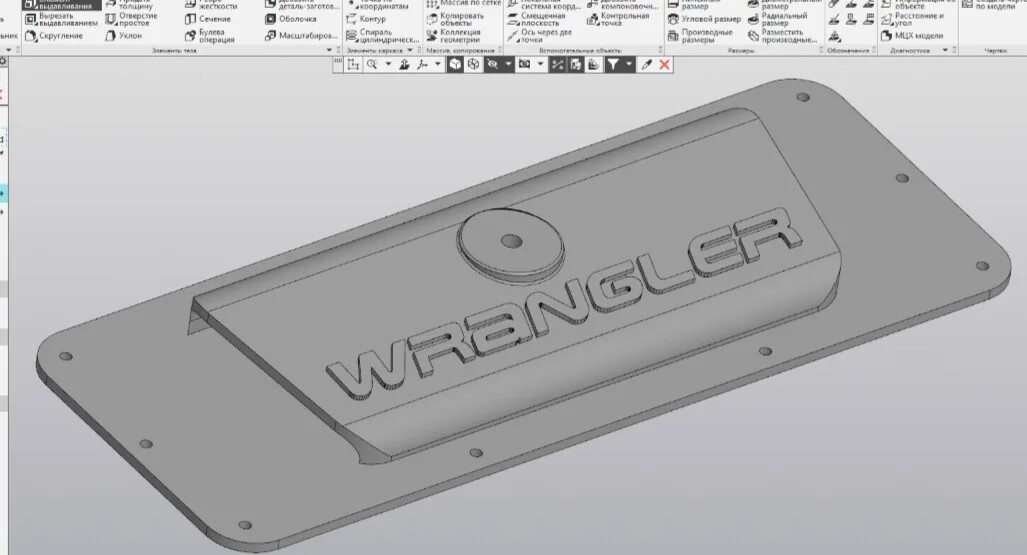Create a Спираль цилиндрическая
Image resolution: width=1027 pixels, height=555 pixels.
[383, 35]
